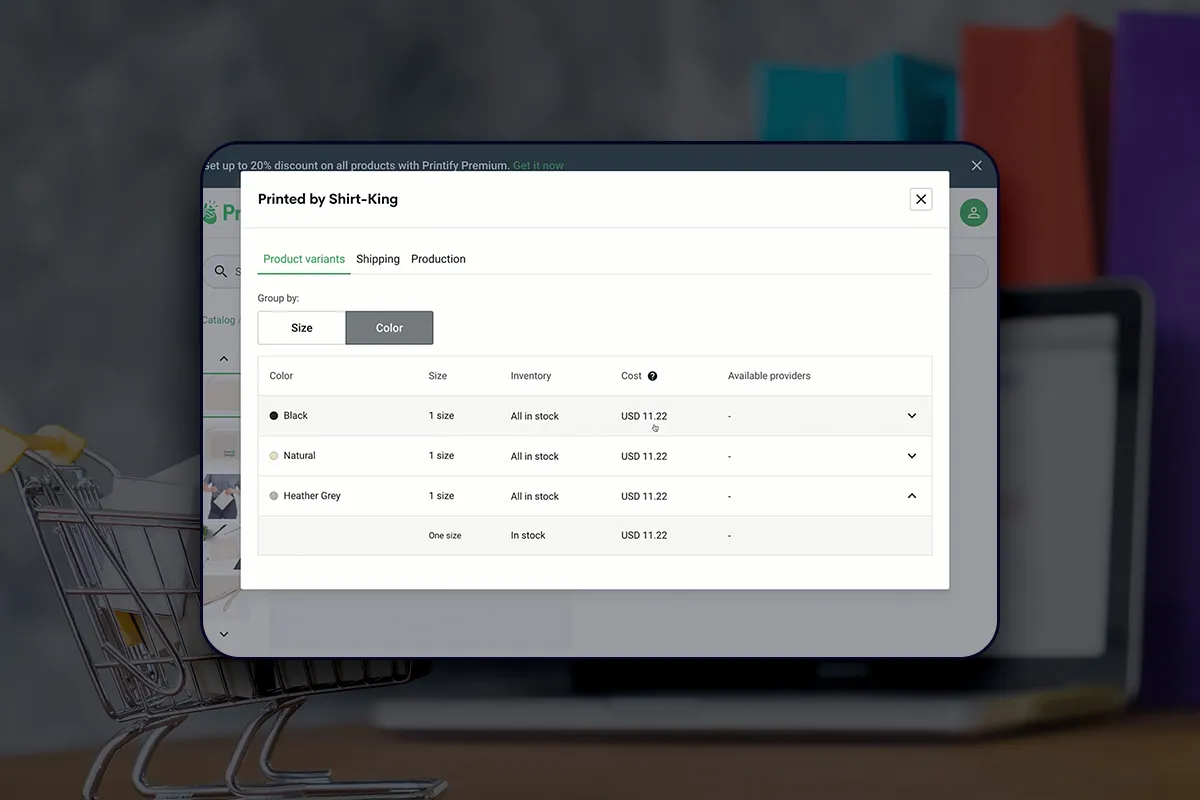1200x800 pixels.
Task: Open the user account icon
Action: tap(974, 212)
